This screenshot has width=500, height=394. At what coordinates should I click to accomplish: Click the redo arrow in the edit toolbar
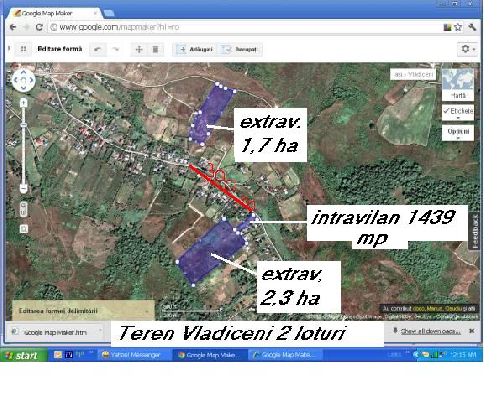[115, 49]
